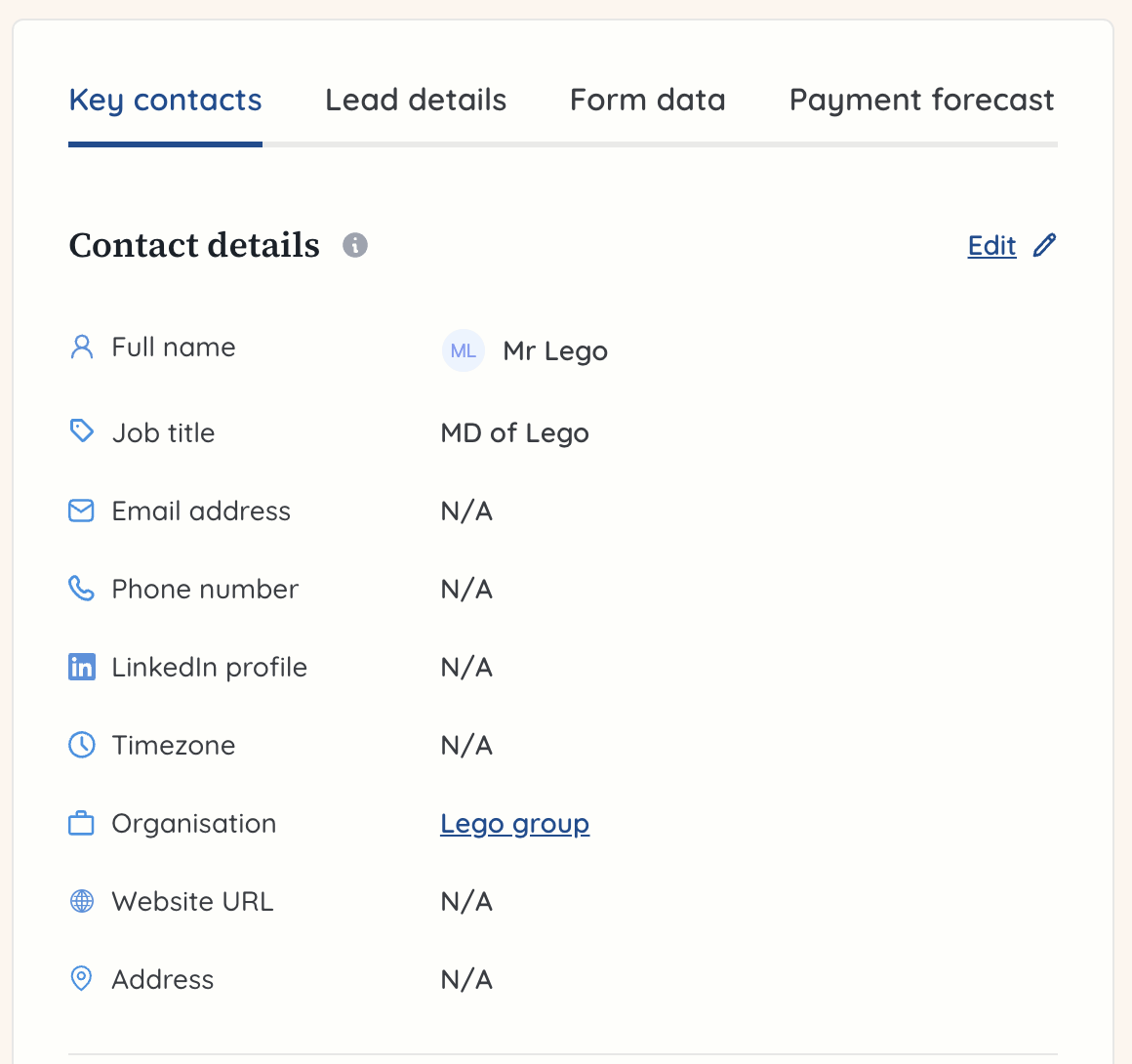Open the Lego group organisation link
The width and height of the screenshot is (1132, 1064).
515,823
